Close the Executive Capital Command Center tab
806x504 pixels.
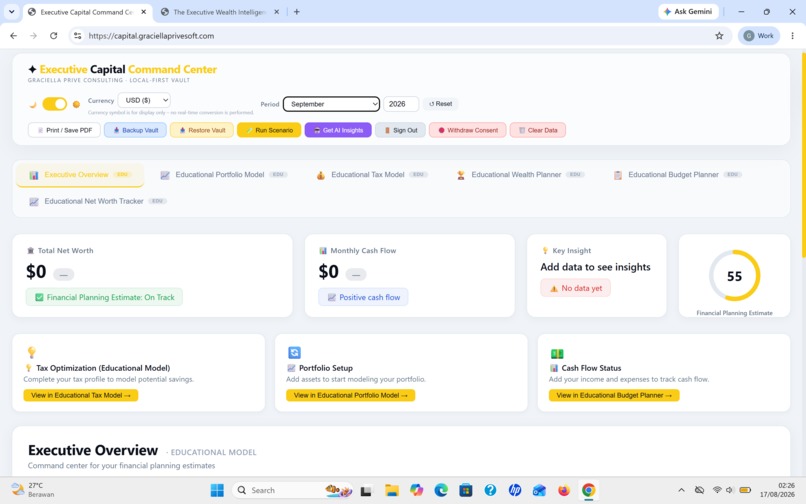(x=143, y=12)
